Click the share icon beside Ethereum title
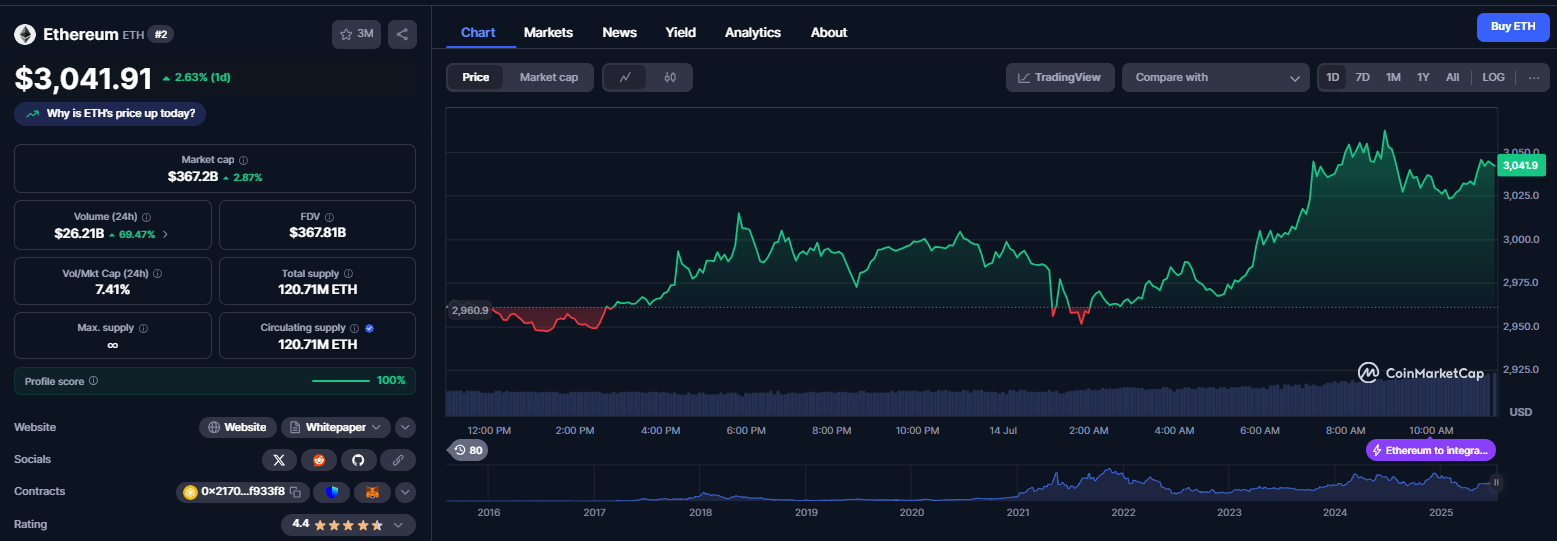 coord(402,34)
